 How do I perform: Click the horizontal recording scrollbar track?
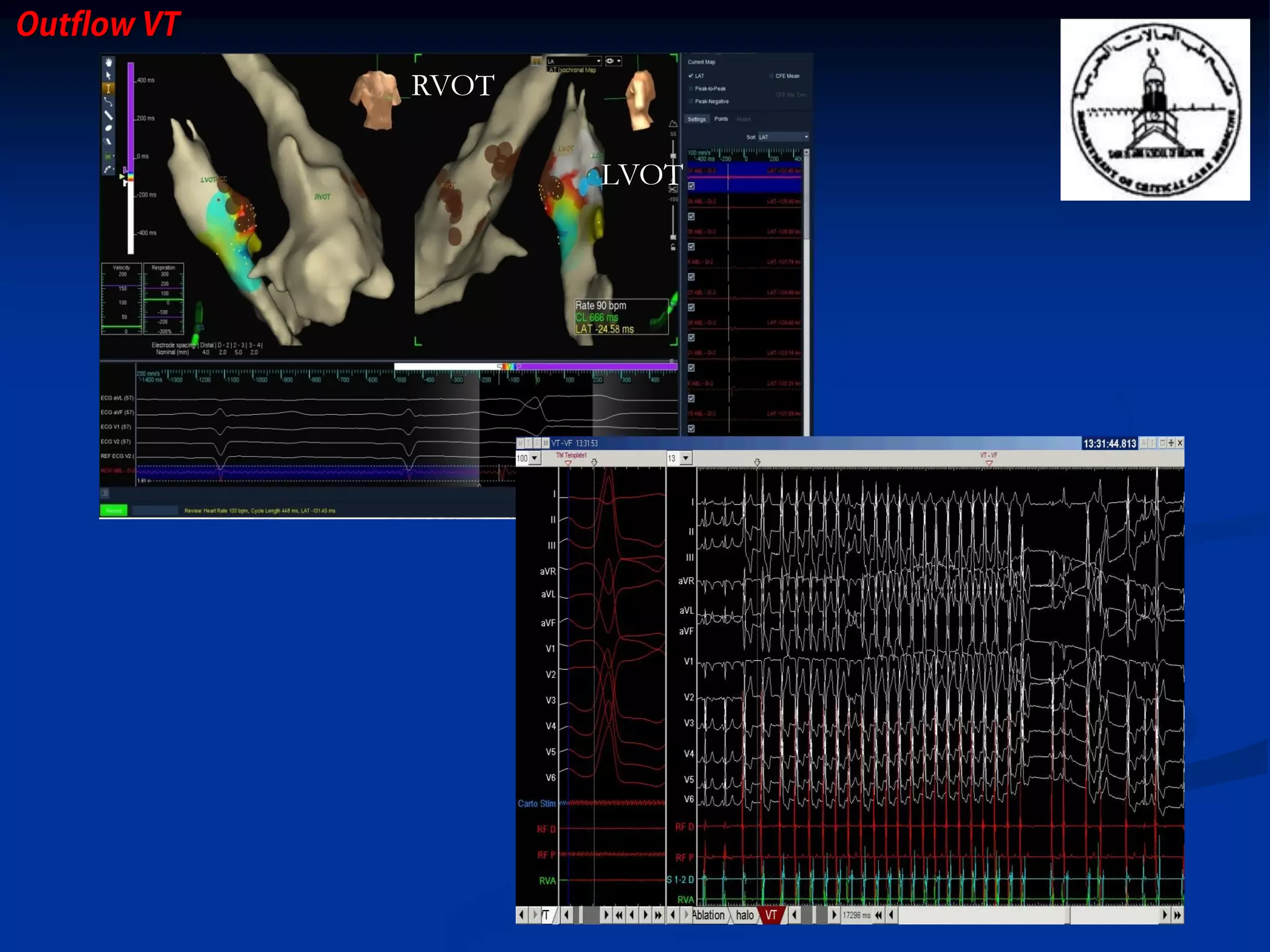[1028, 915]
